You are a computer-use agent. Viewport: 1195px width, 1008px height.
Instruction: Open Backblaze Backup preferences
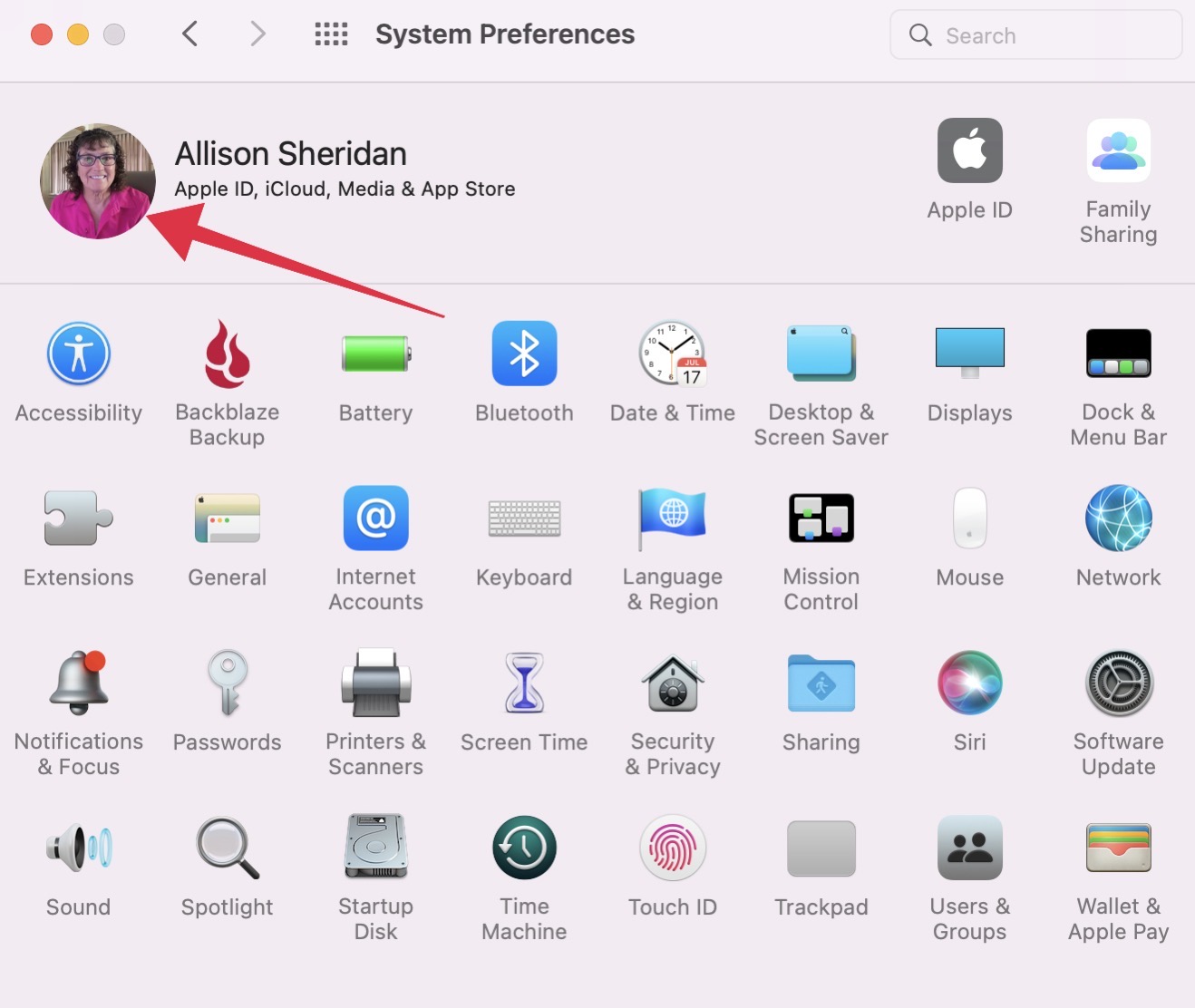click(x=227, y=354)
